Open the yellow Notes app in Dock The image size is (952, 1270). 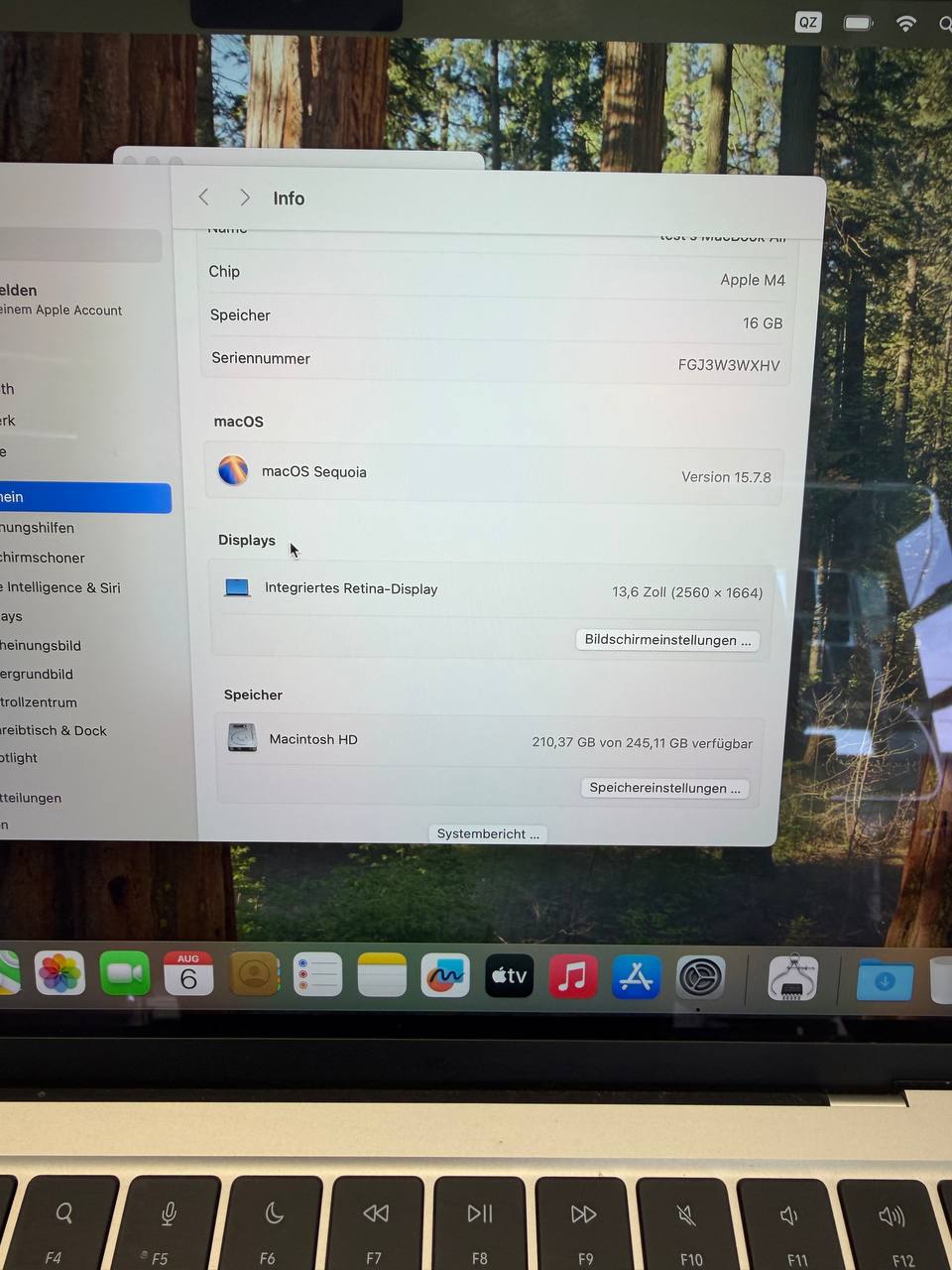382,975
